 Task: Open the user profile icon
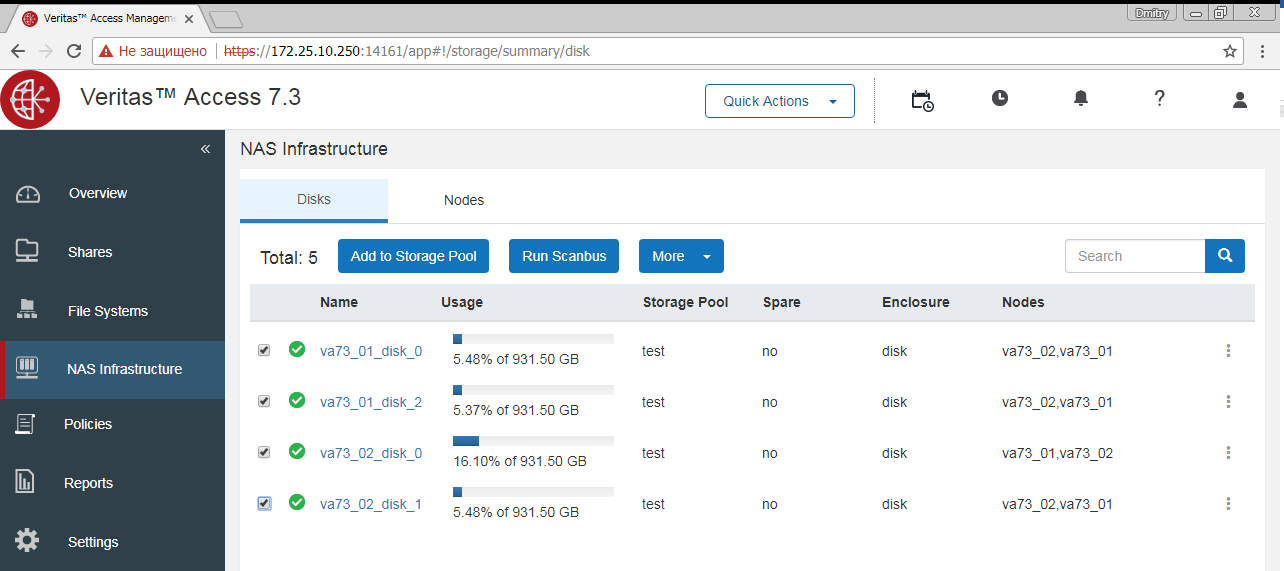[x=1240, y=99]
